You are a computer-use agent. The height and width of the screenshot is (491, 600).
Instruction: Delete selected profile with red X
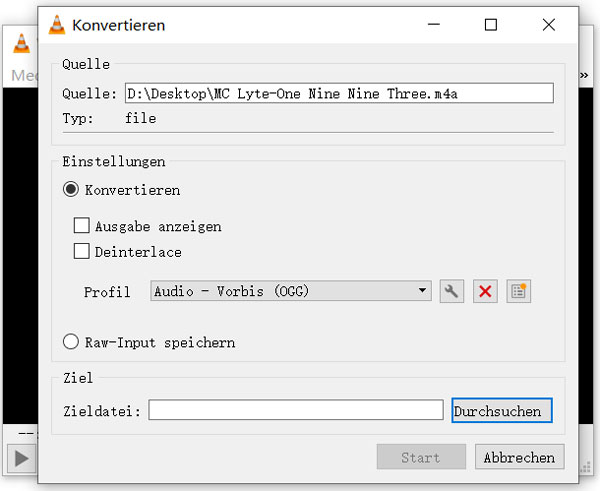pos(485,291)
